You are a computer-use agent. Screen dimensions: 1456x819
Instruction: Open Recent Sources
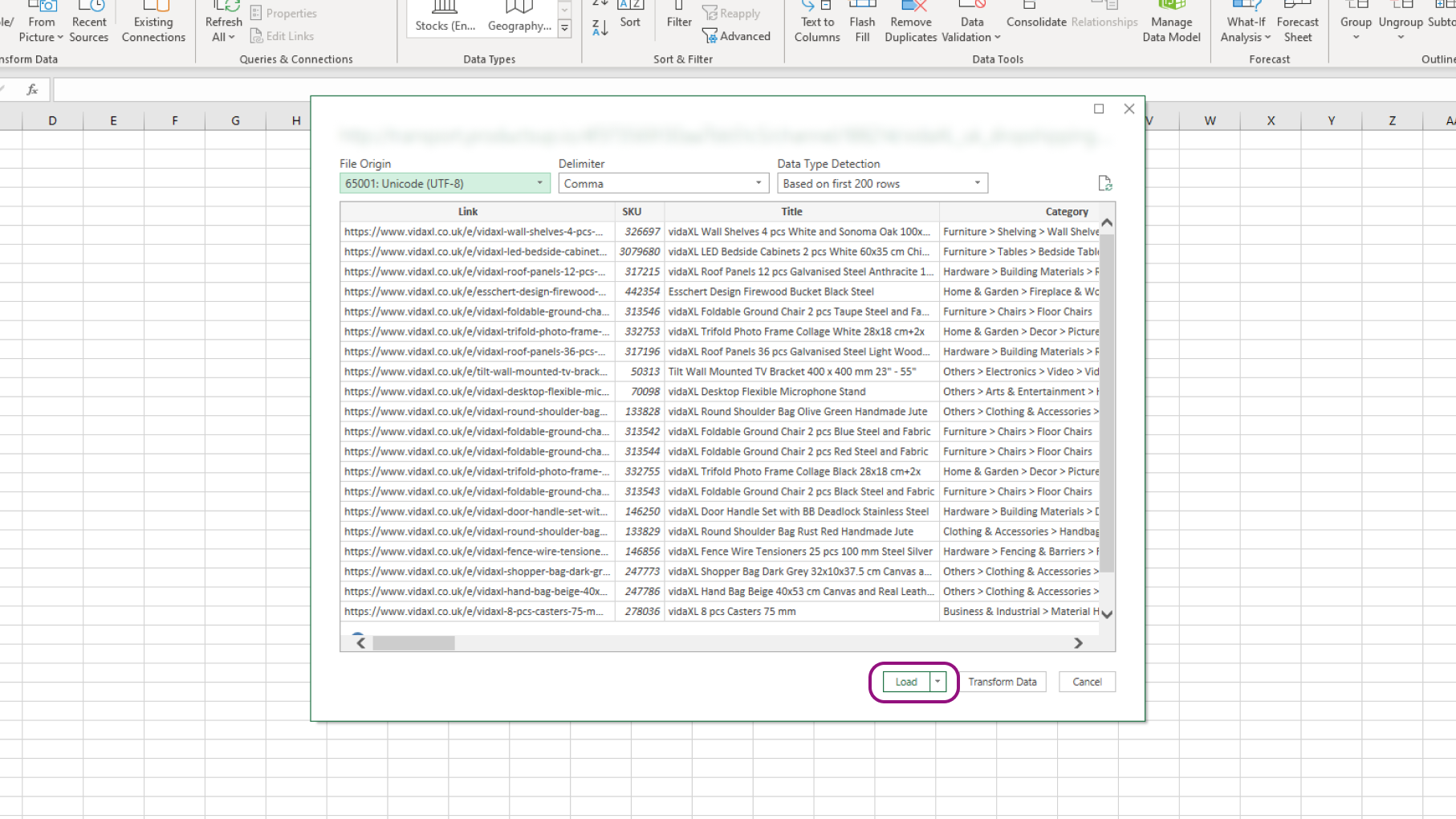point(89,22)
